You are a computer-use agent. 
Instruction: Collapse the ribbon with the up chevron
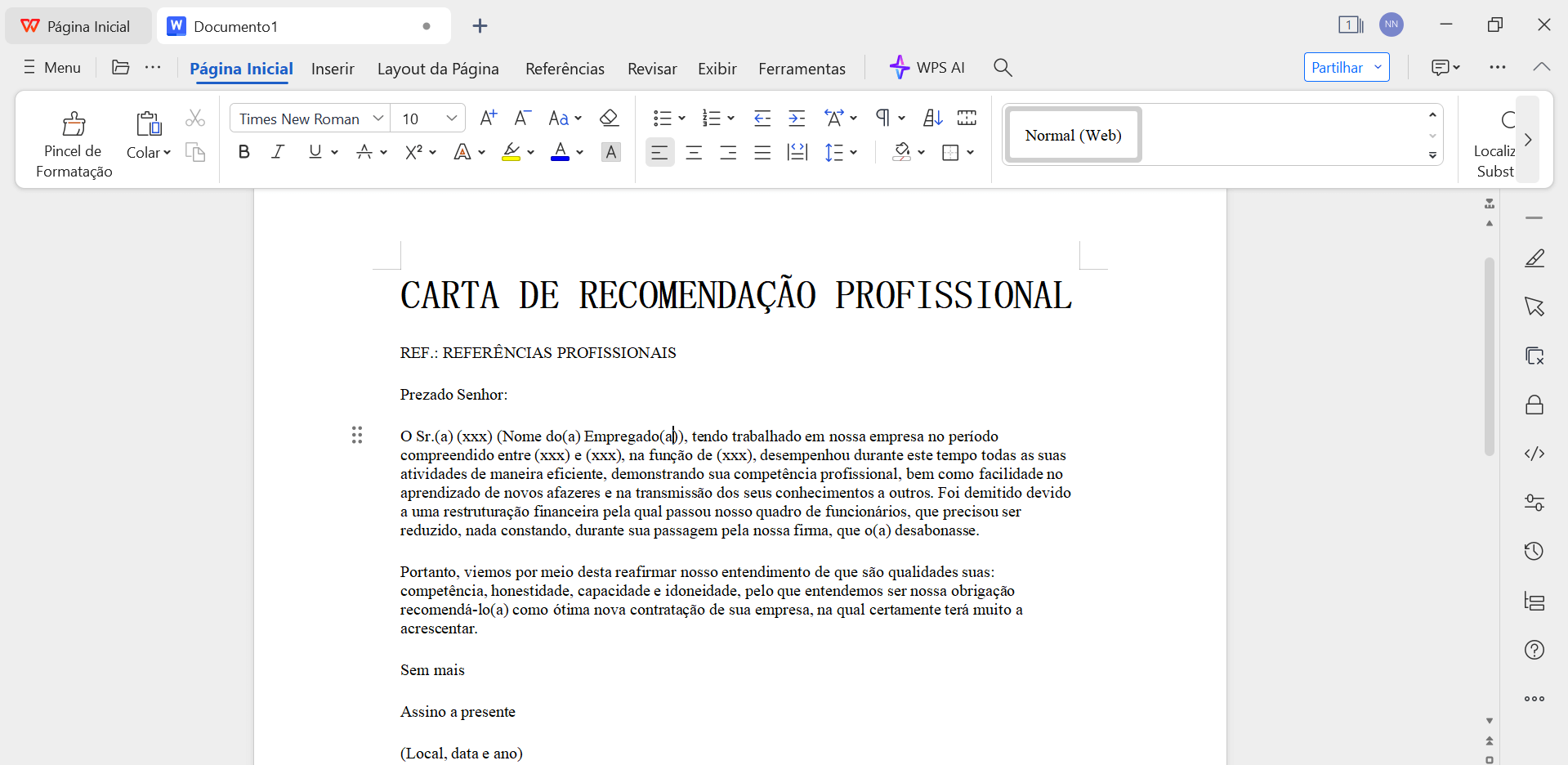pos(1542,67)
